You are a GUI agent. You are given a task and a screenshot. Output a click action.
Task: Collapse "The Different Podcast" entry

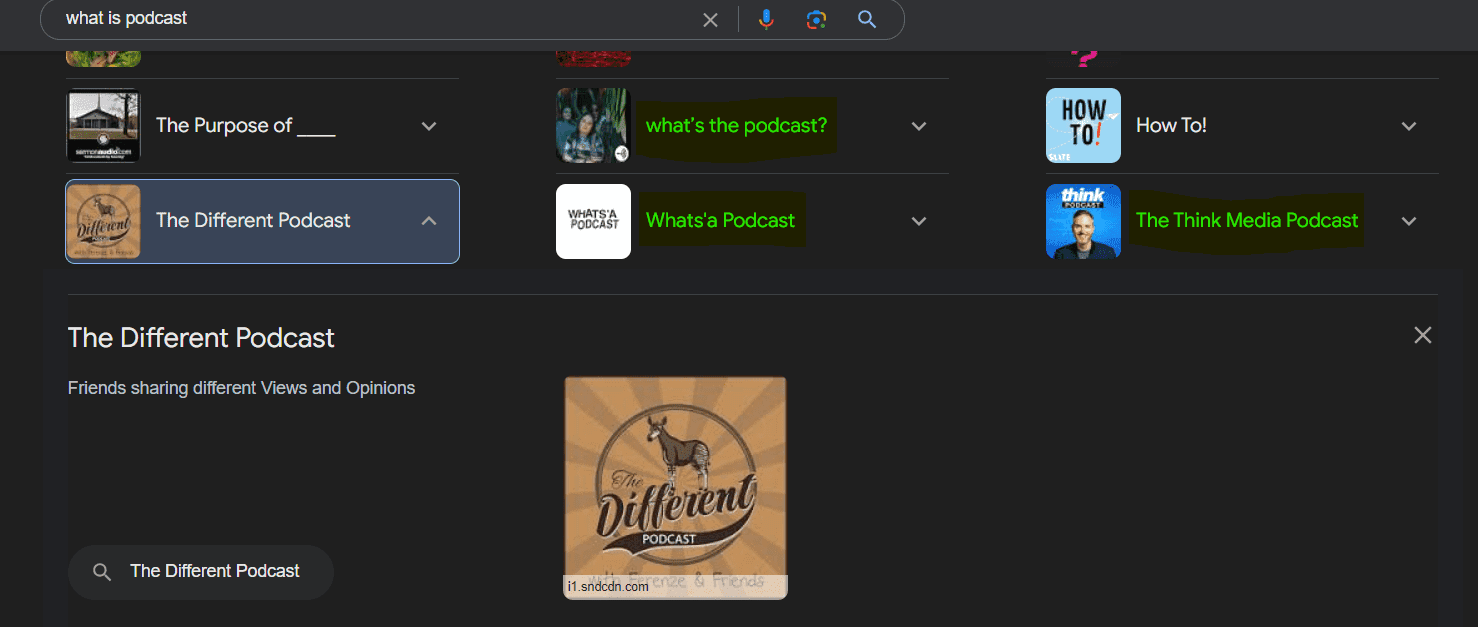coord(429,221)
